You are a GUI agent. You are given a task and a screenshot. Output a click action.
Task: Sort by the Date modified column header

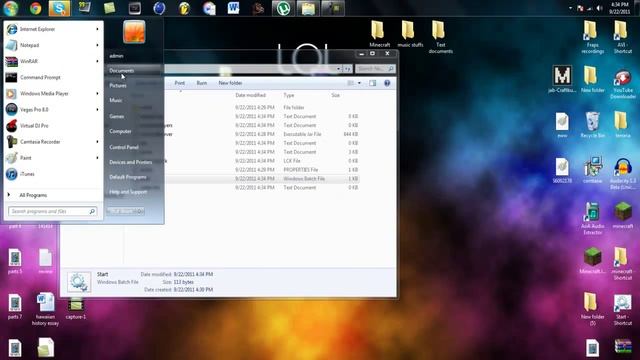[251, 95]
